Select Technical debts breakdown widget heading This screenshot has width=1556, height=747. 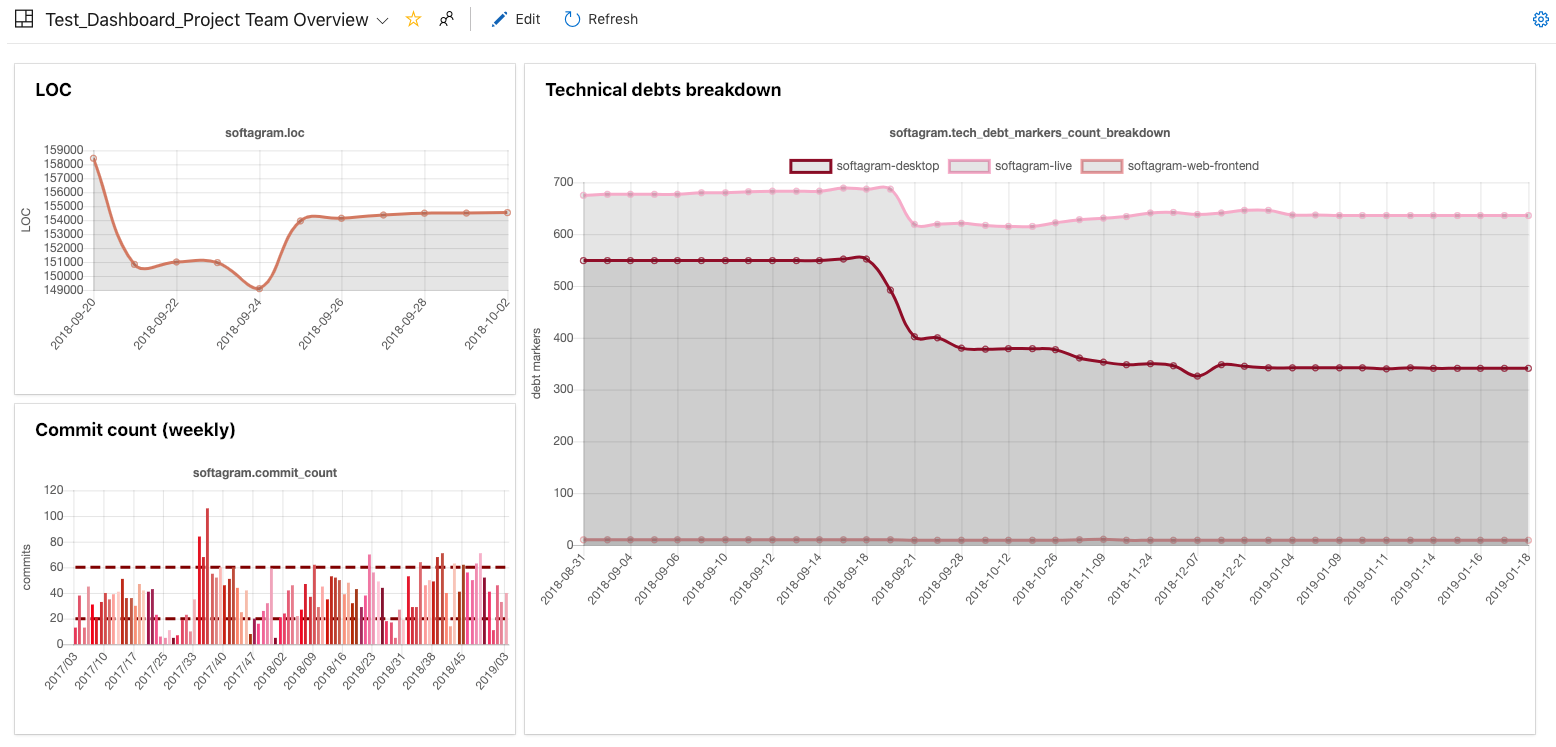pyautogui.click(x=663, y=90)
